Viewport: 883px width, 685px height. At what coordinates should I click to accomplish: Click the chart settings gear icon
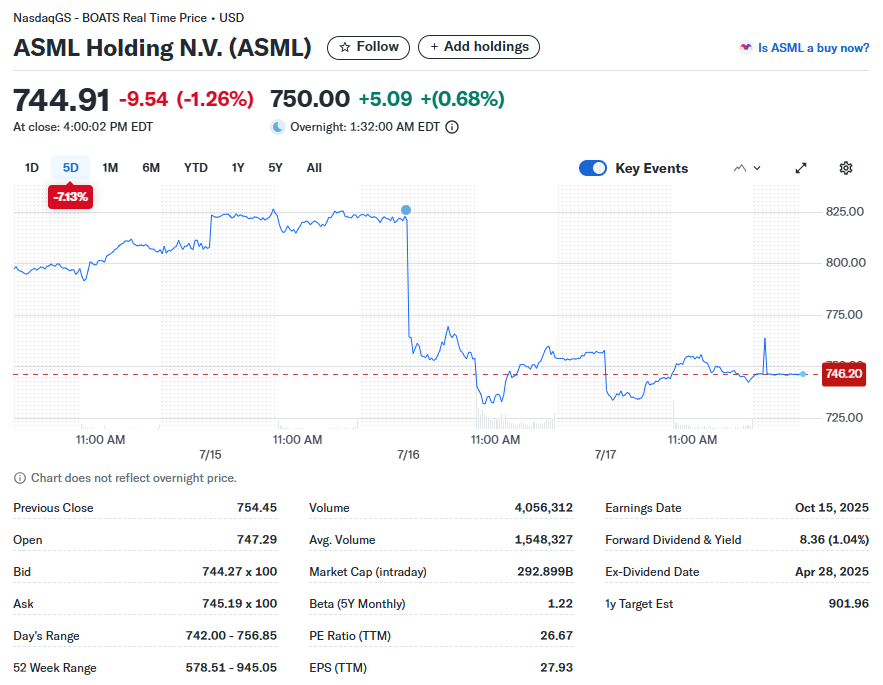pos(845,168)
